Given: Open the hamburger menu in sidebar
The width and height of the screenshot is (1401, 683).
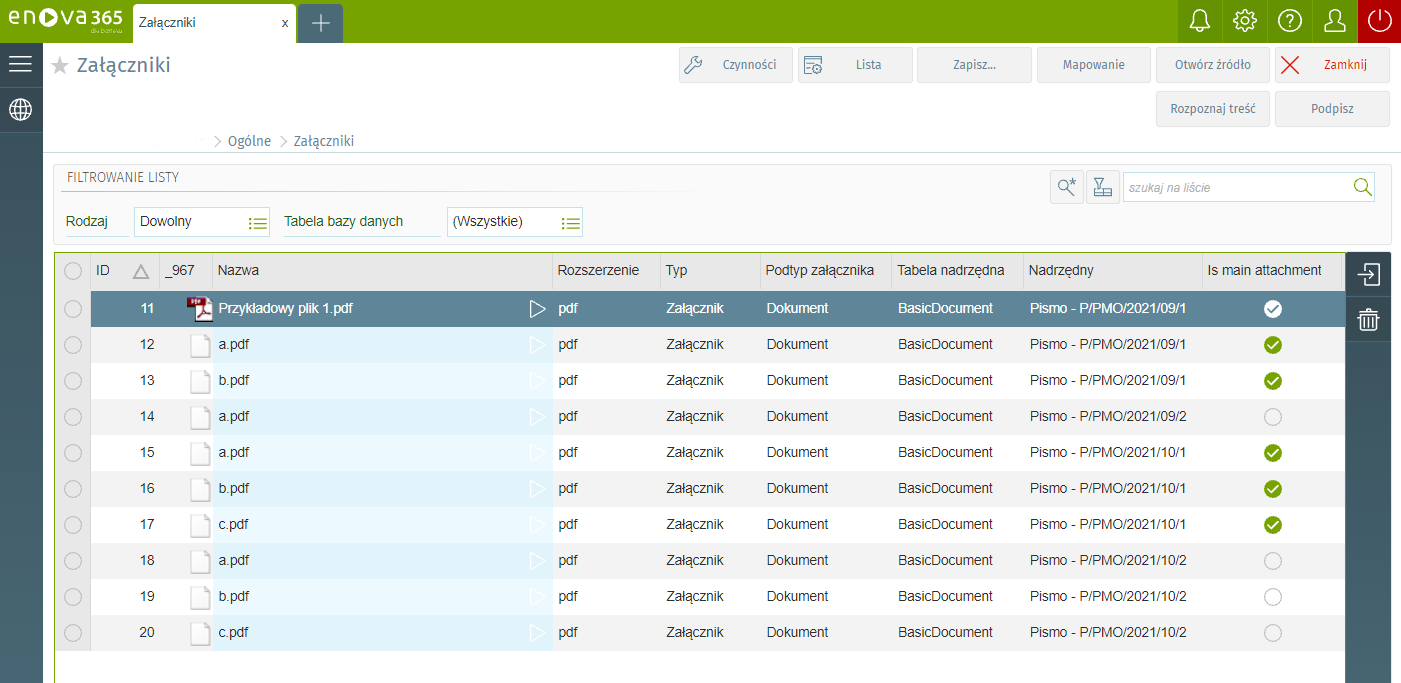Looking at the screenshot, I should [x=21, y=64].
